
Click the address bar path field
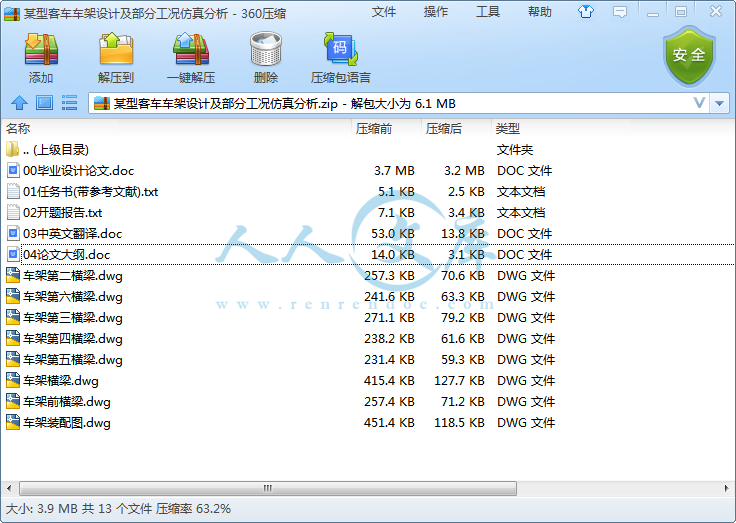pos(399,103)
